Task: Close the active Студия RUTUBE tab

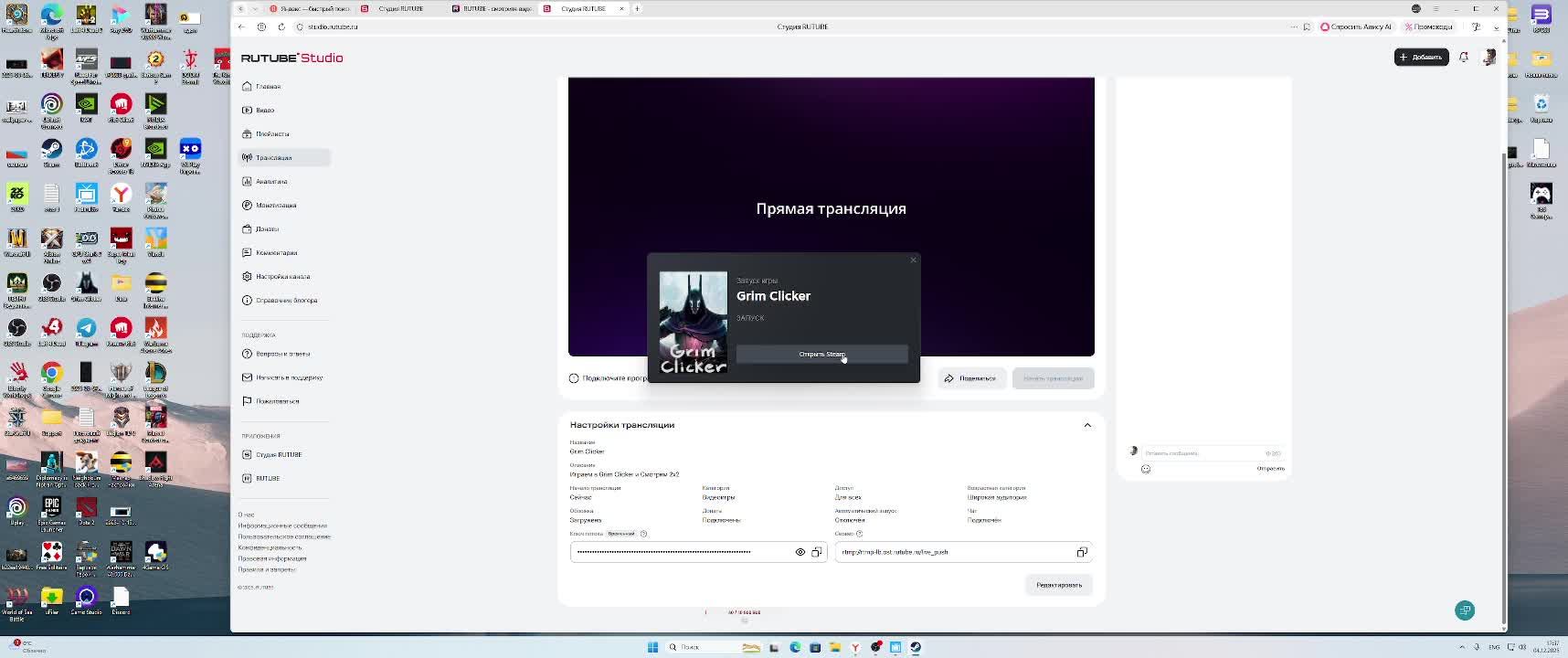Action: coord(622,8)
